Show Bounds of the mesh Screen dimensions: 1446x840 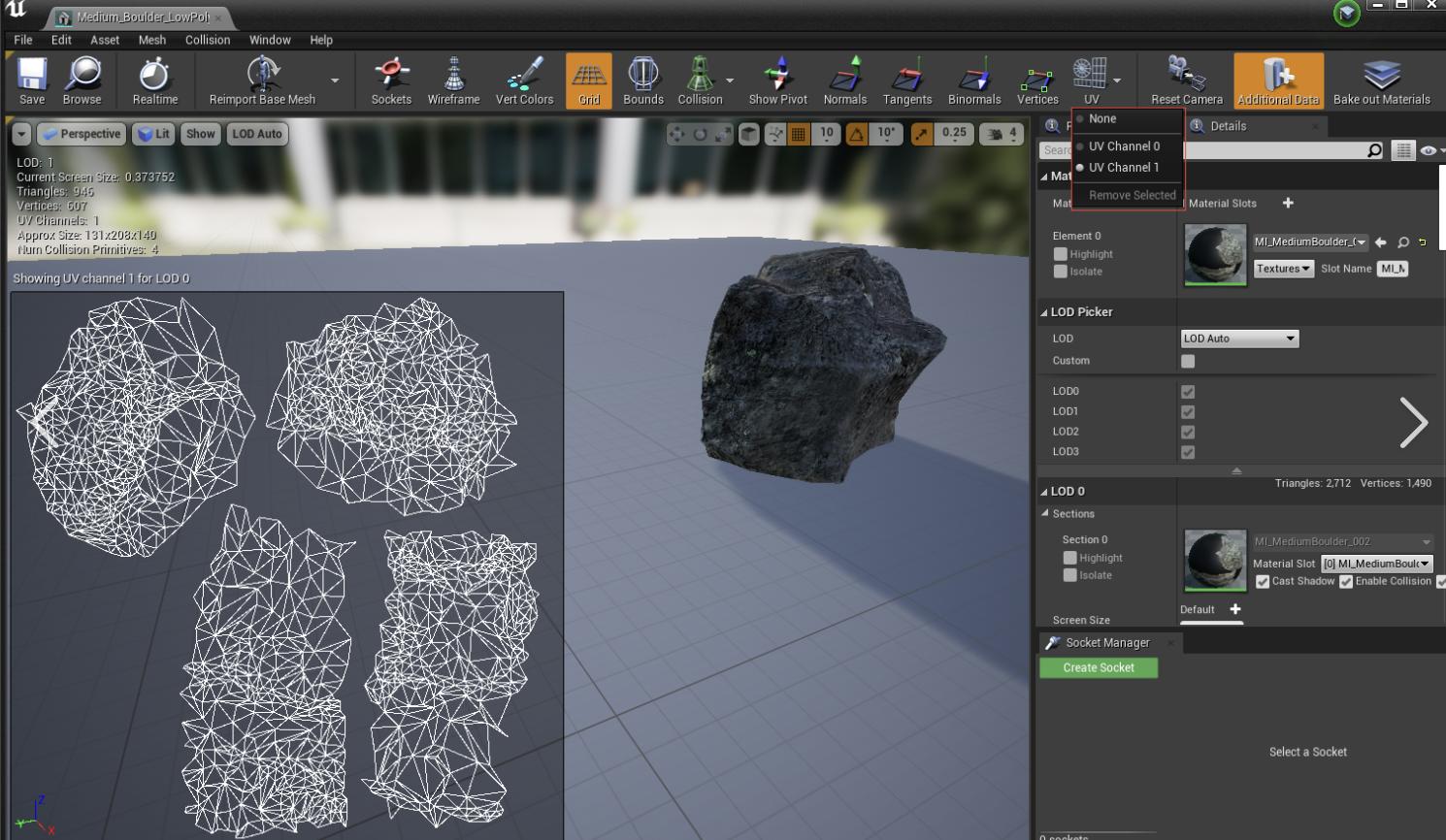642,80
